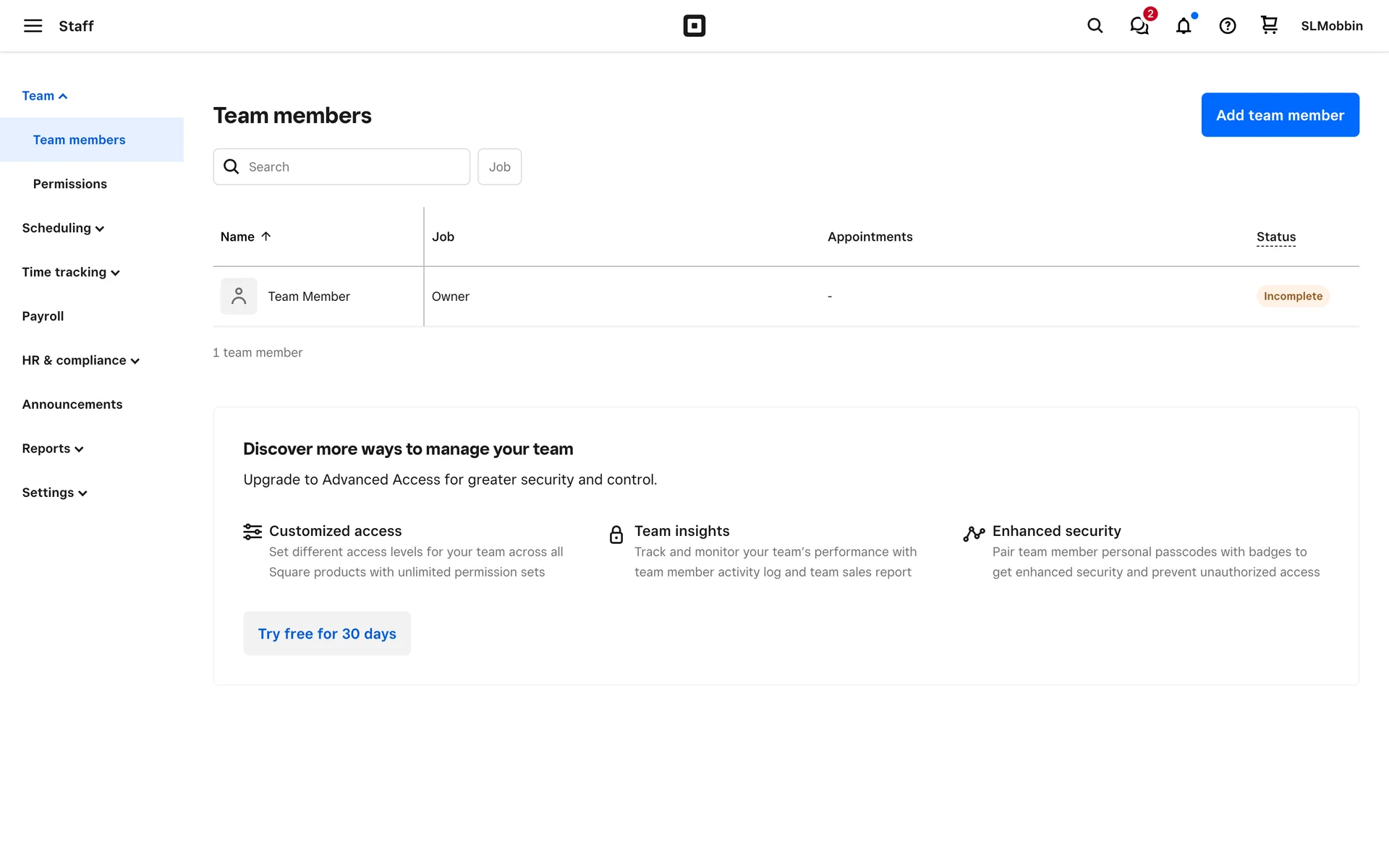Screen dimensions: 1389x868
Task: Open the shopping cart icon
Action: tap(1269, 25)
